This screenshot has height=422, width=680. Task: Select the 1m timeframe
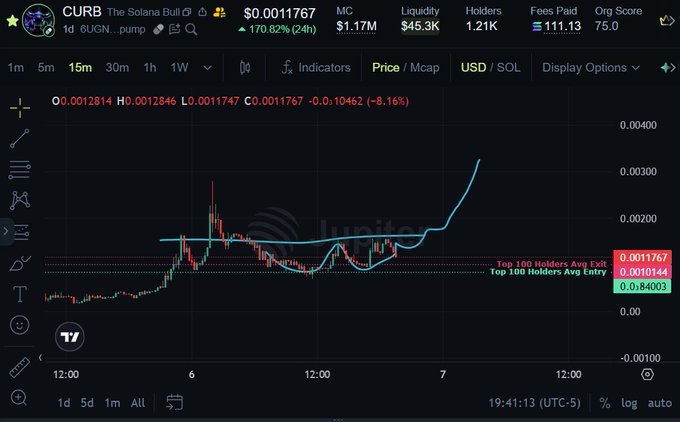coord(16,68)
